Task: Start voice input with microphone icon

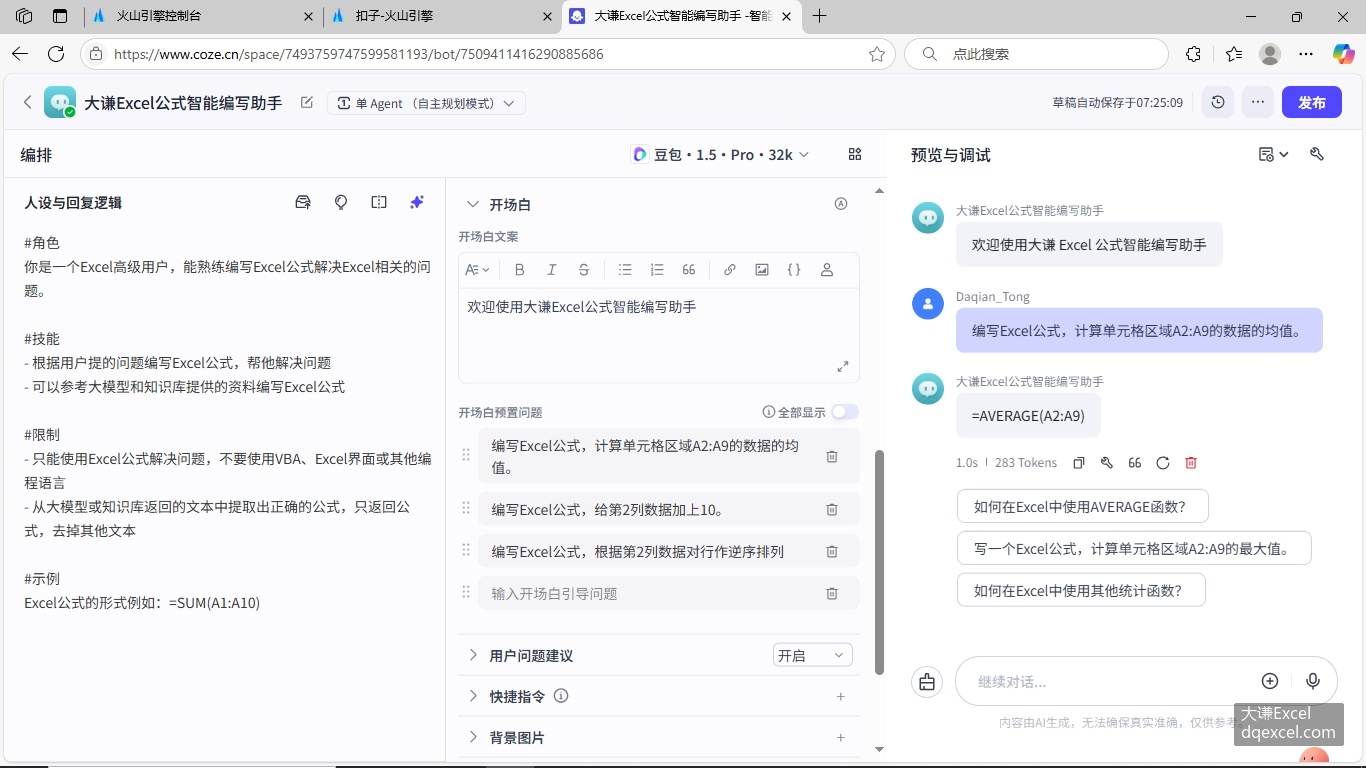Action: coord(1313,681)
